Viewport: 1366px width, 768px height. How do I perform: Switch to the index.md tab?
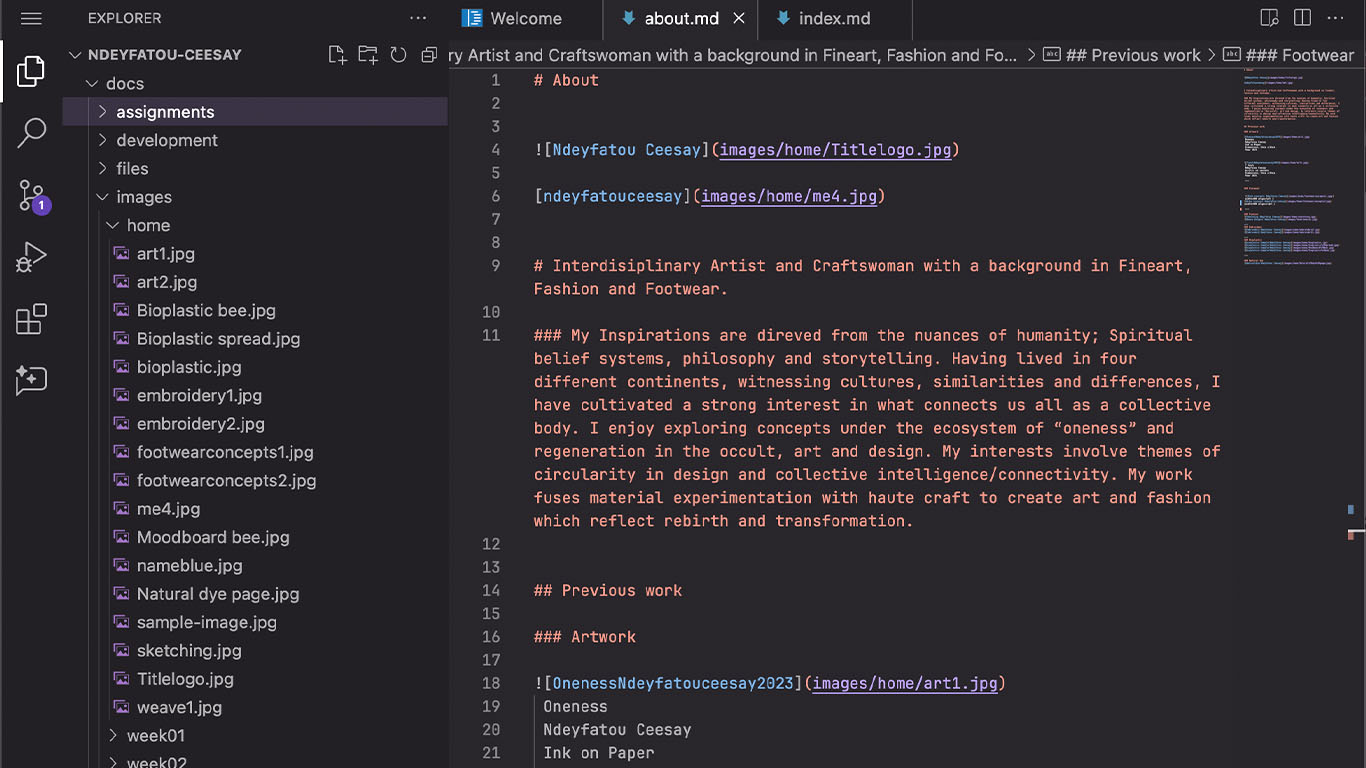pos(833,19)
